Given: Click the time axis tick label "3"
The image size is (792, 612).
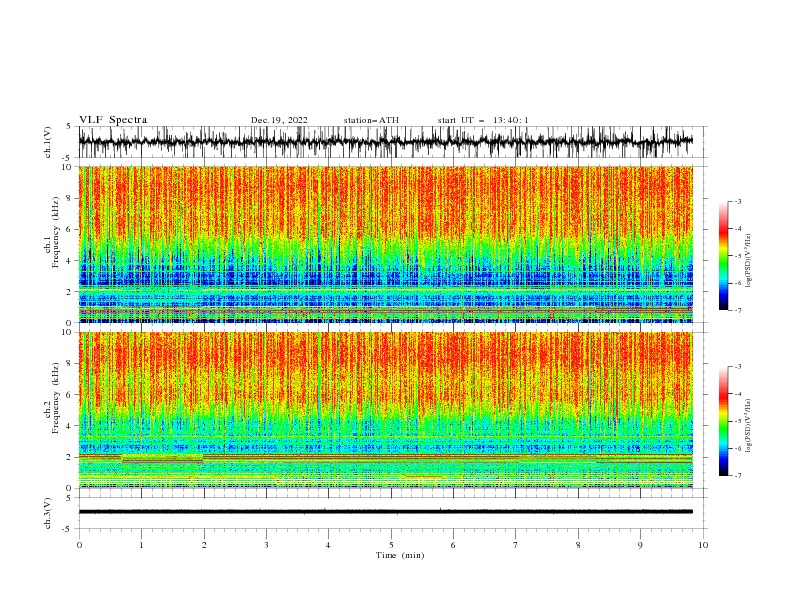Looking at the screenshot, I should pos(266,545).
